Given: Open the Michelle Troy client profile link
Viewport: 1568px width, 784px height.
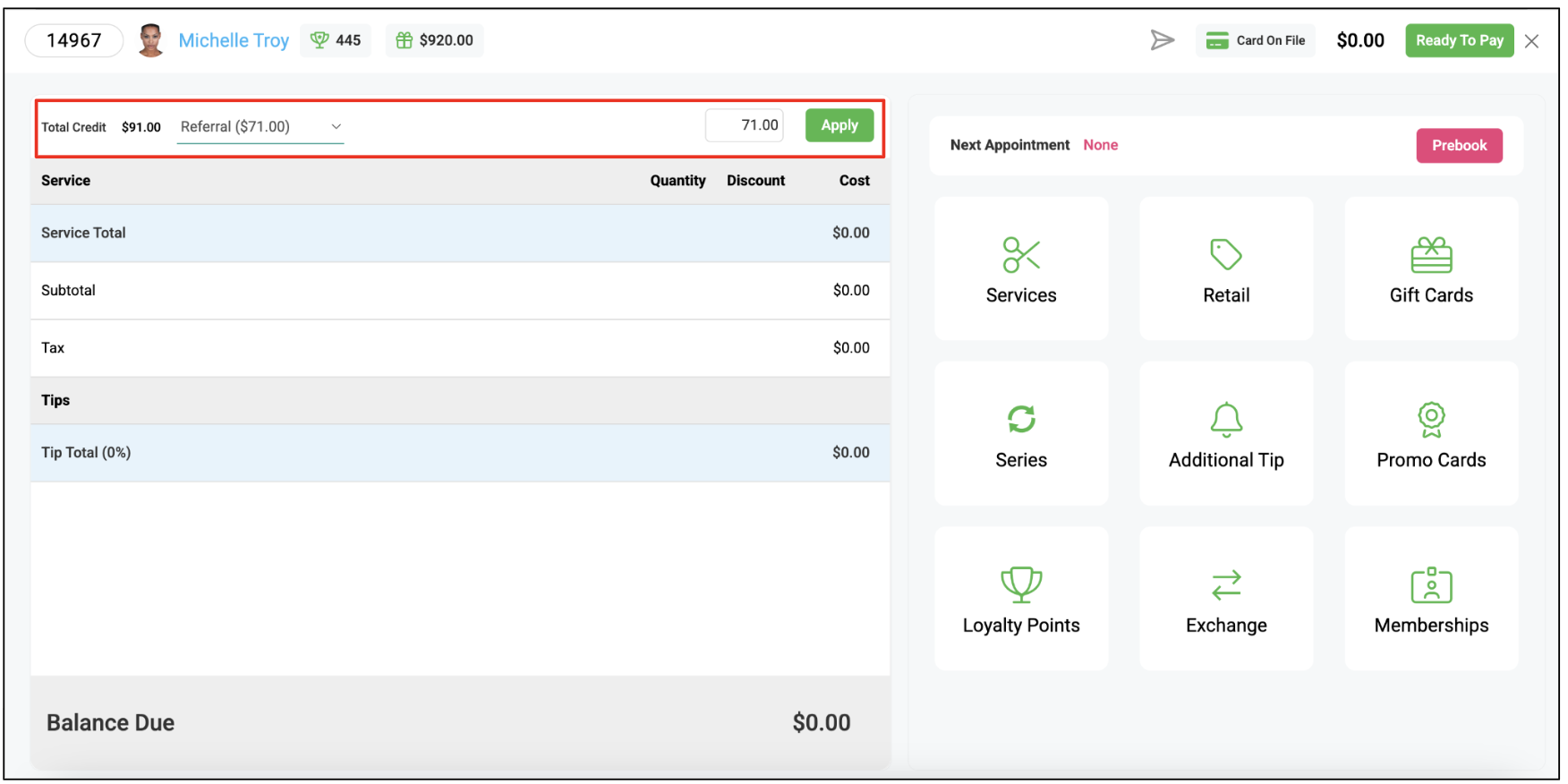Looking at the screenshot, I should pos(234,40).
